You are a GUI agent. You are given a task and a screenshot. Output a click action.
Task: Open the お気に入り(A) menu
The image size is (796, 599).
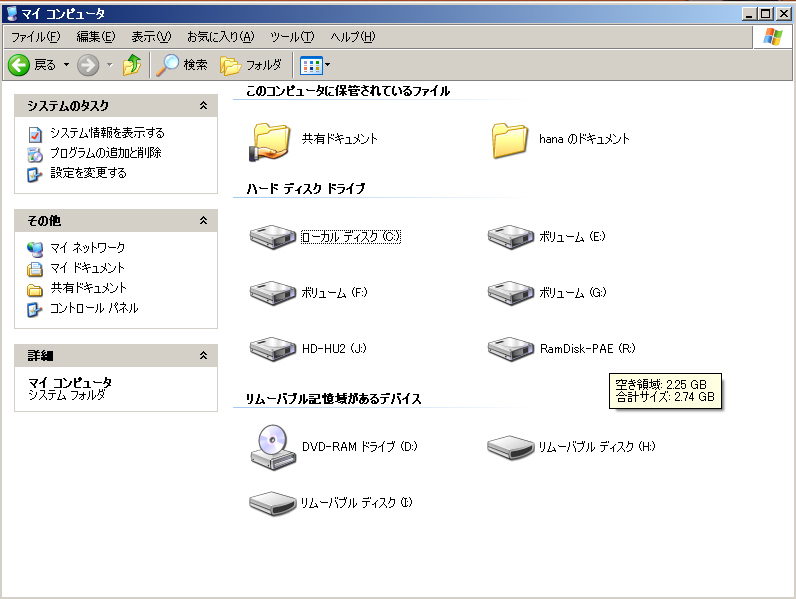pos(220,37)
